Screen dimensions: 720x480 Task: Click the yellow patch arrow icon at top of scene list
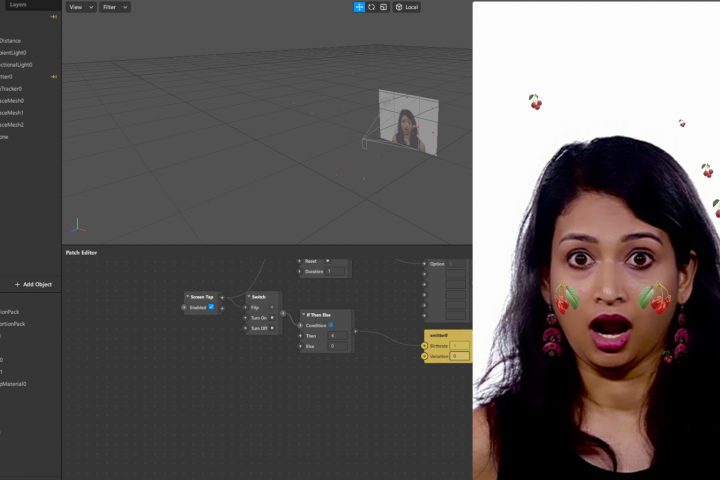coord(54,17)
